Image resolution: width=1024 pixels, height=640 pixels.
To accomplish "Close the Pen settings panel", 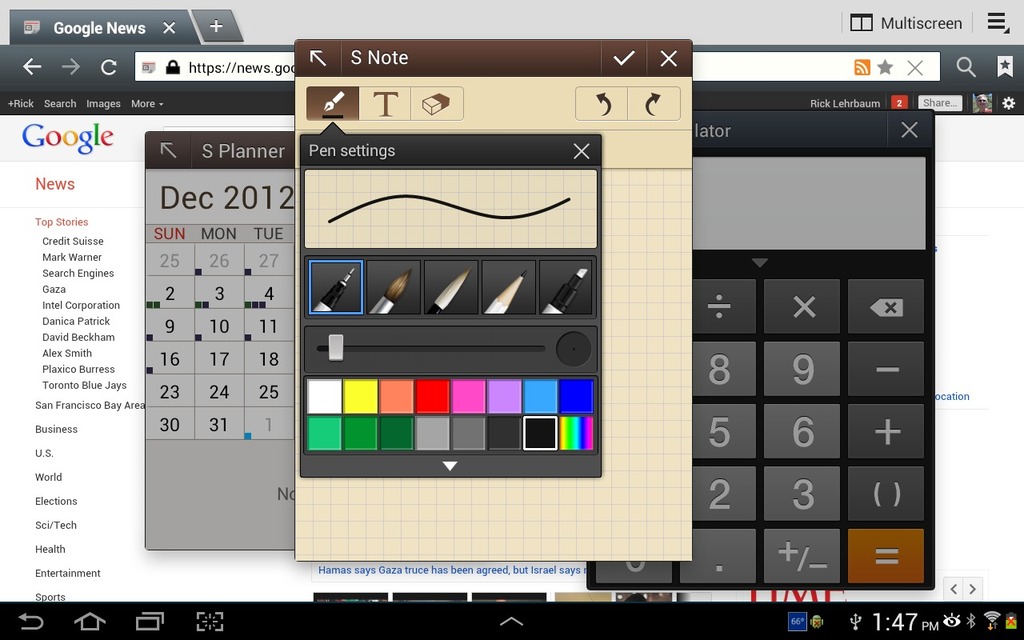I will (x=581, y=151).
